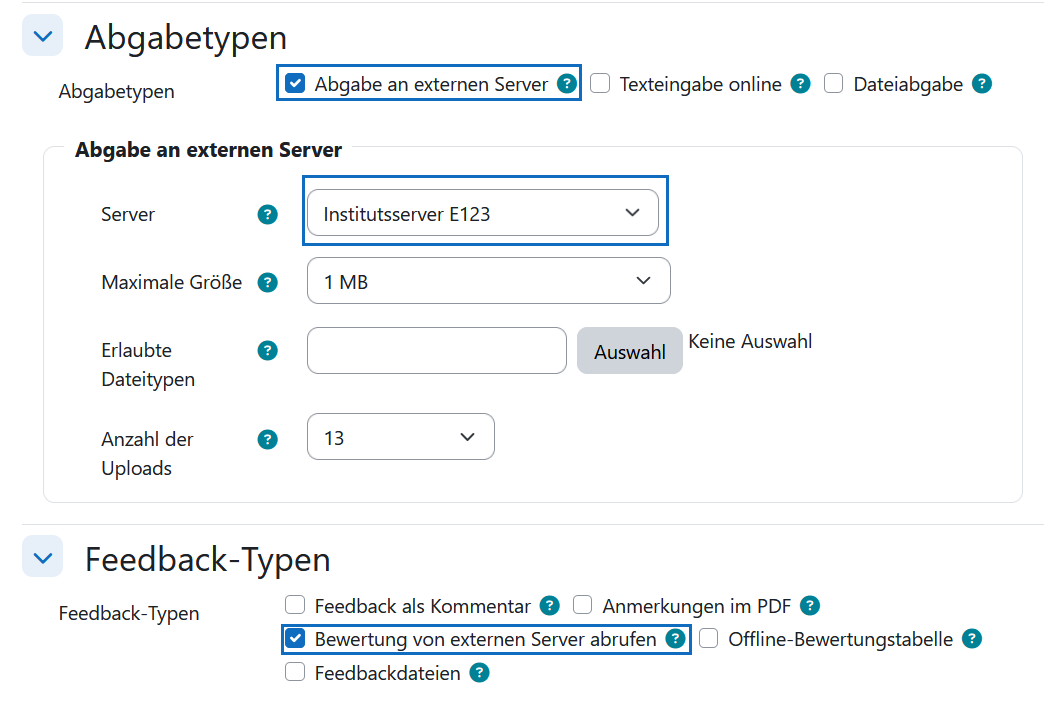
Task: Click the Erlaubte Dateitypen text field
Action: coord(436,351)
